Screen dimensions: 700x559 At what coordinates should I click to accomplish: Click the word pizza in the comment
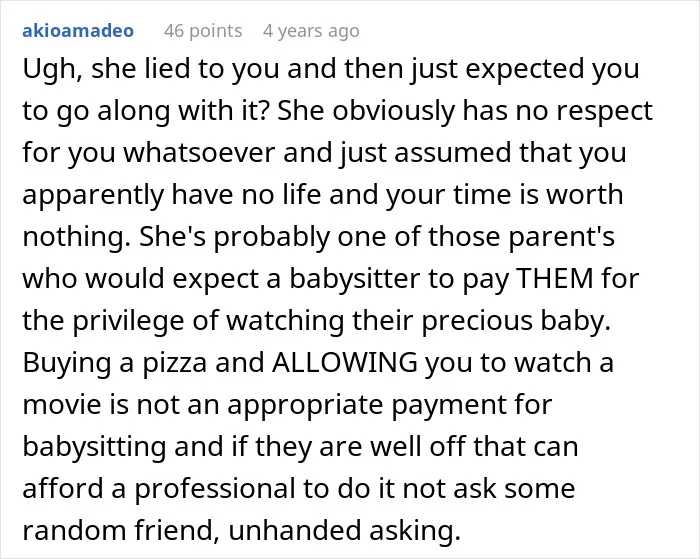coord(175,364)
